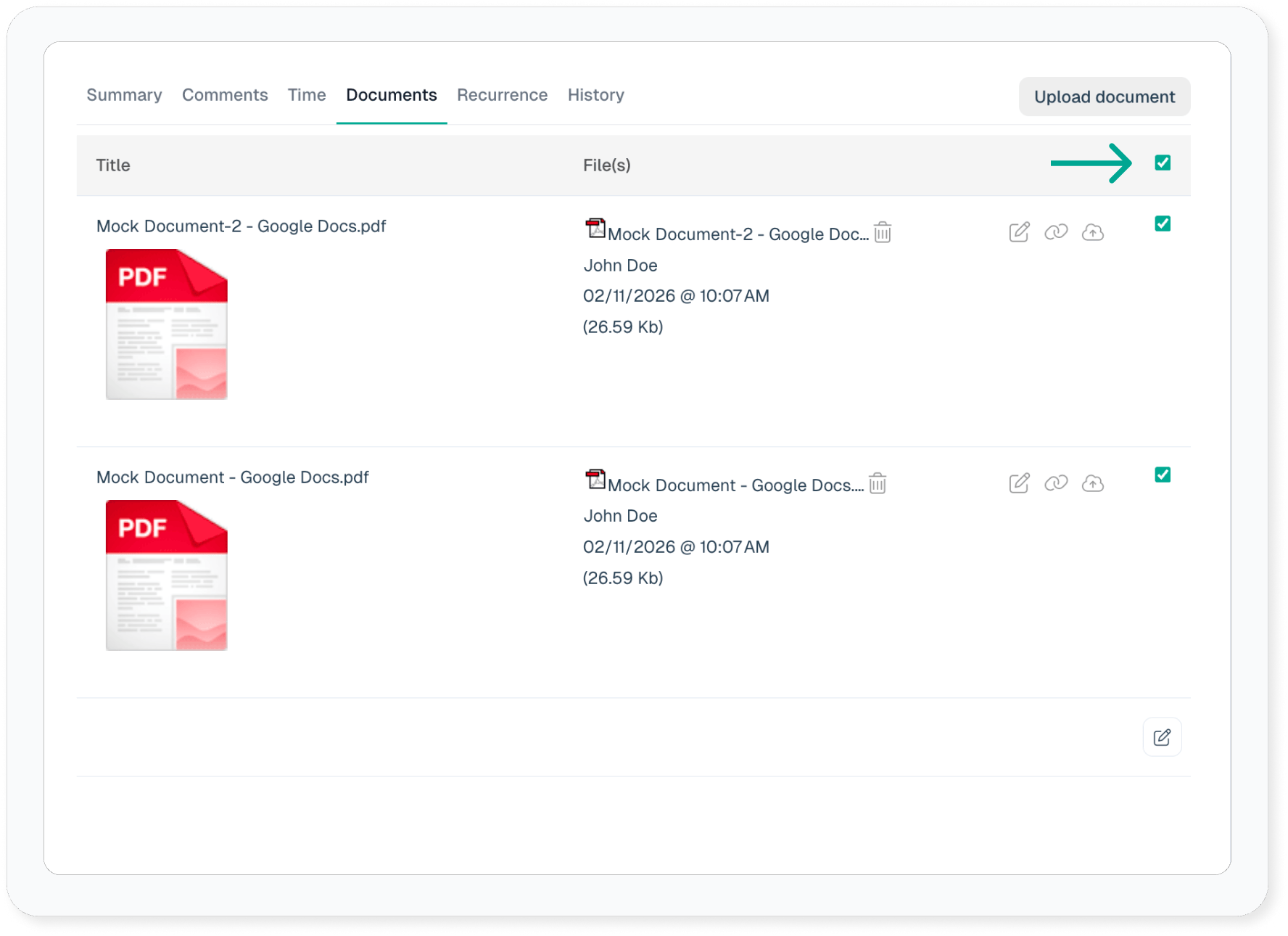Image resolution: width=1288 pixels, height=936 pixels.
Task: Open Mock Document-2 PDF thumbnail preview
Action: pyautogui.click(x=167, y=324)
